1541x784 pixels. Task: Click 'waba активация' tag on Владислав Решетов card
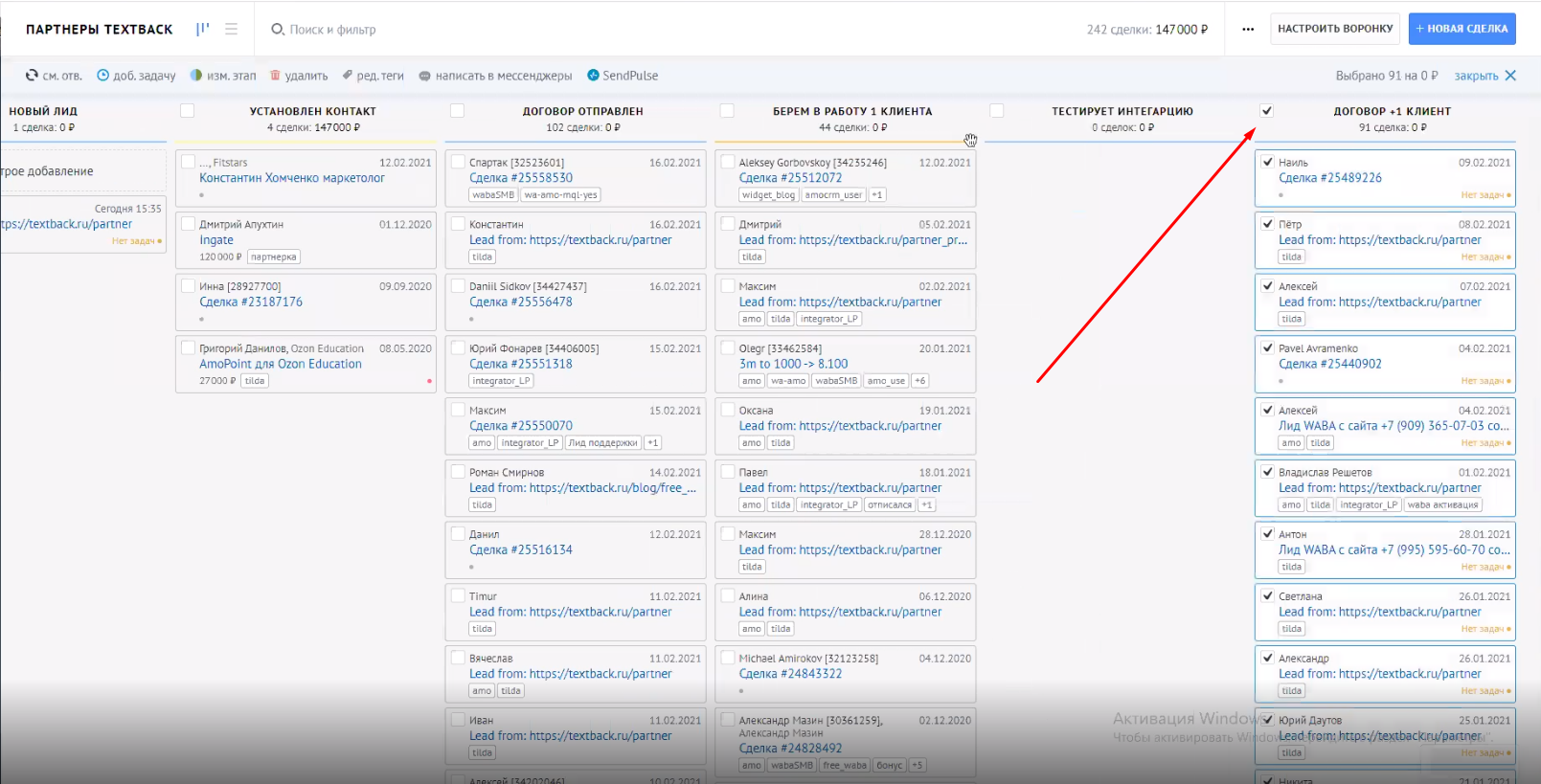click(1443, 504)
